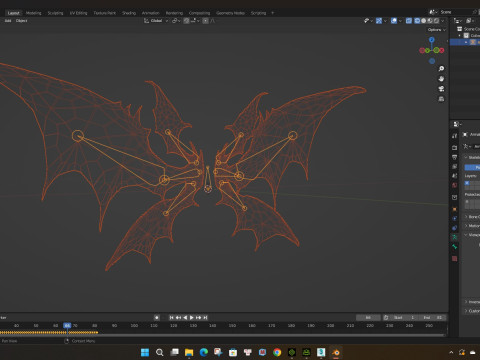Open the Global transform orientation dropdown
The height and width of the screenshot is (360, 480).
156,21
